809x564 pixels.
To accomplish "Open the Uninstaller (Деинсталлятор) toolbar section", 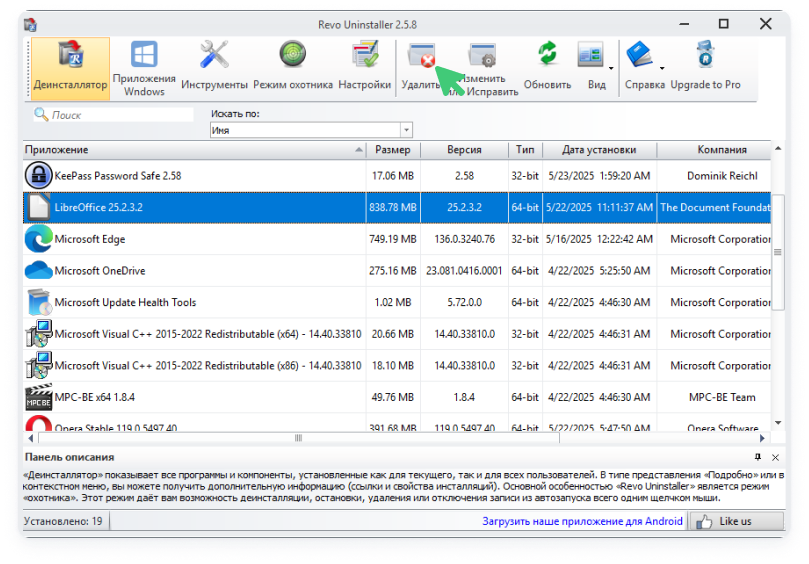I will [70, 67].
